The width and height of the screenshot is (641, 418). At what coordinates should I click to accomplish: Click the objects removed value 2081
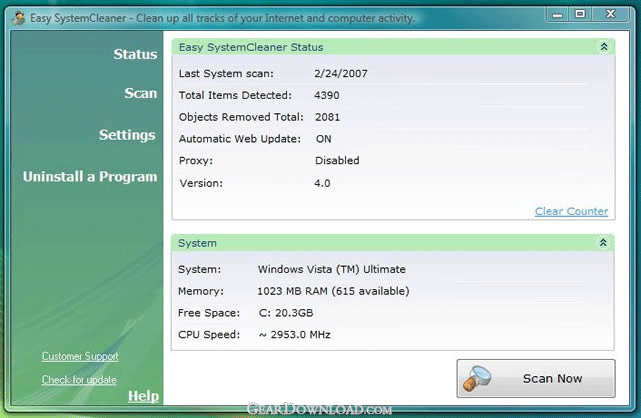click(x=327, y=117)
